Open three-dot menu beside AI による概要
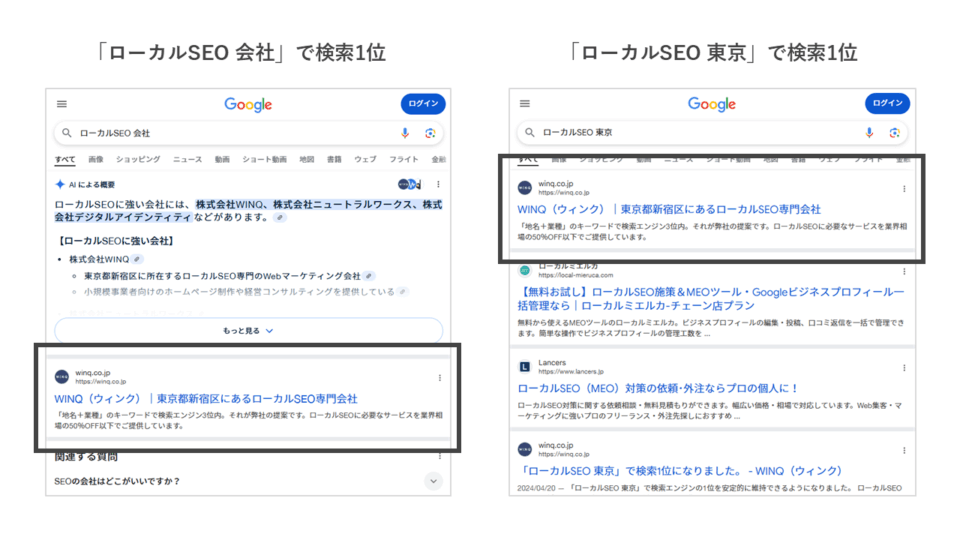 coord(438,184)
